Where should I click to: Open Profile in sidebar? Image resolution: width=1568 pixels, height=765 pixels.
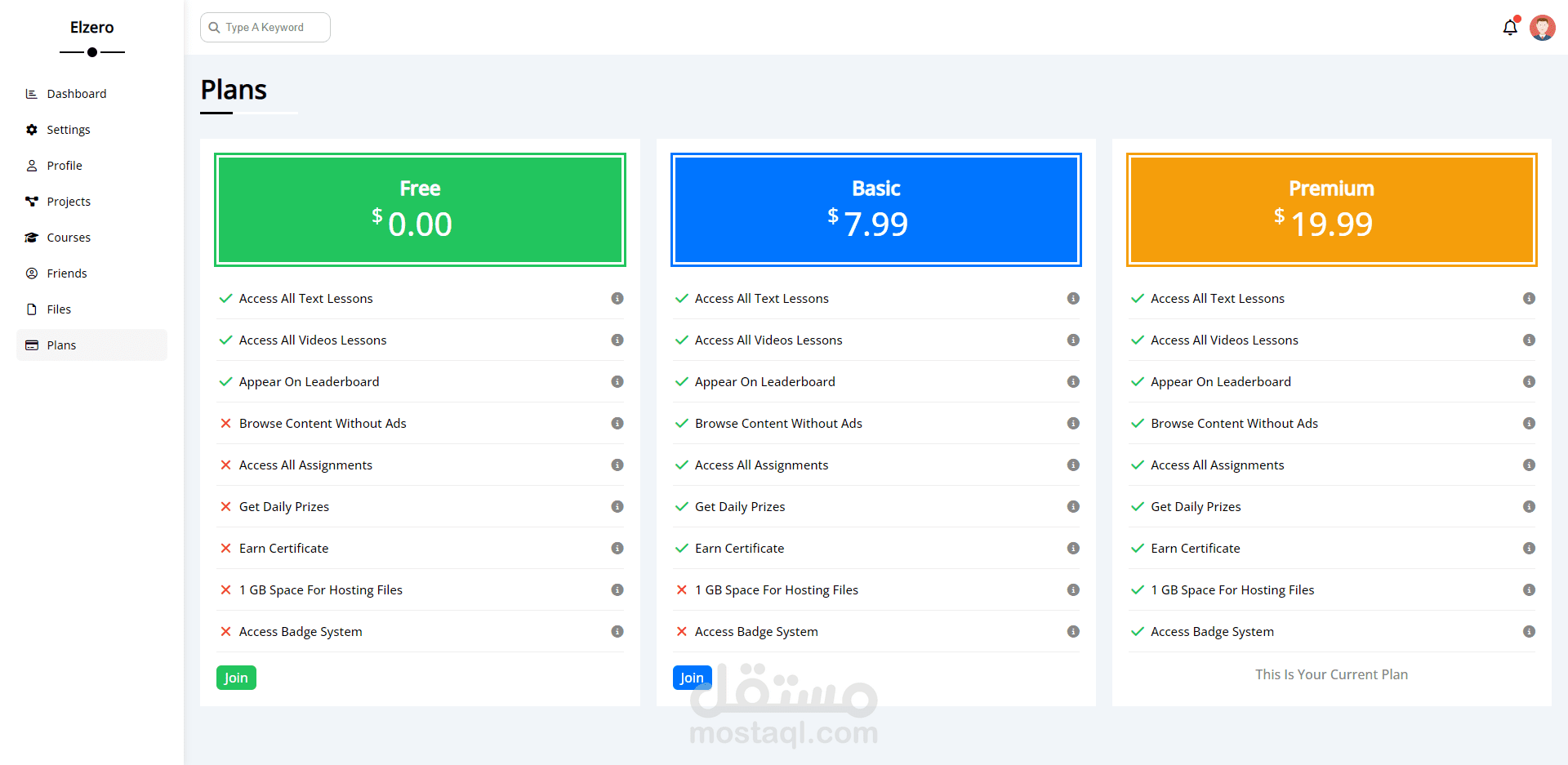(91, 166)
